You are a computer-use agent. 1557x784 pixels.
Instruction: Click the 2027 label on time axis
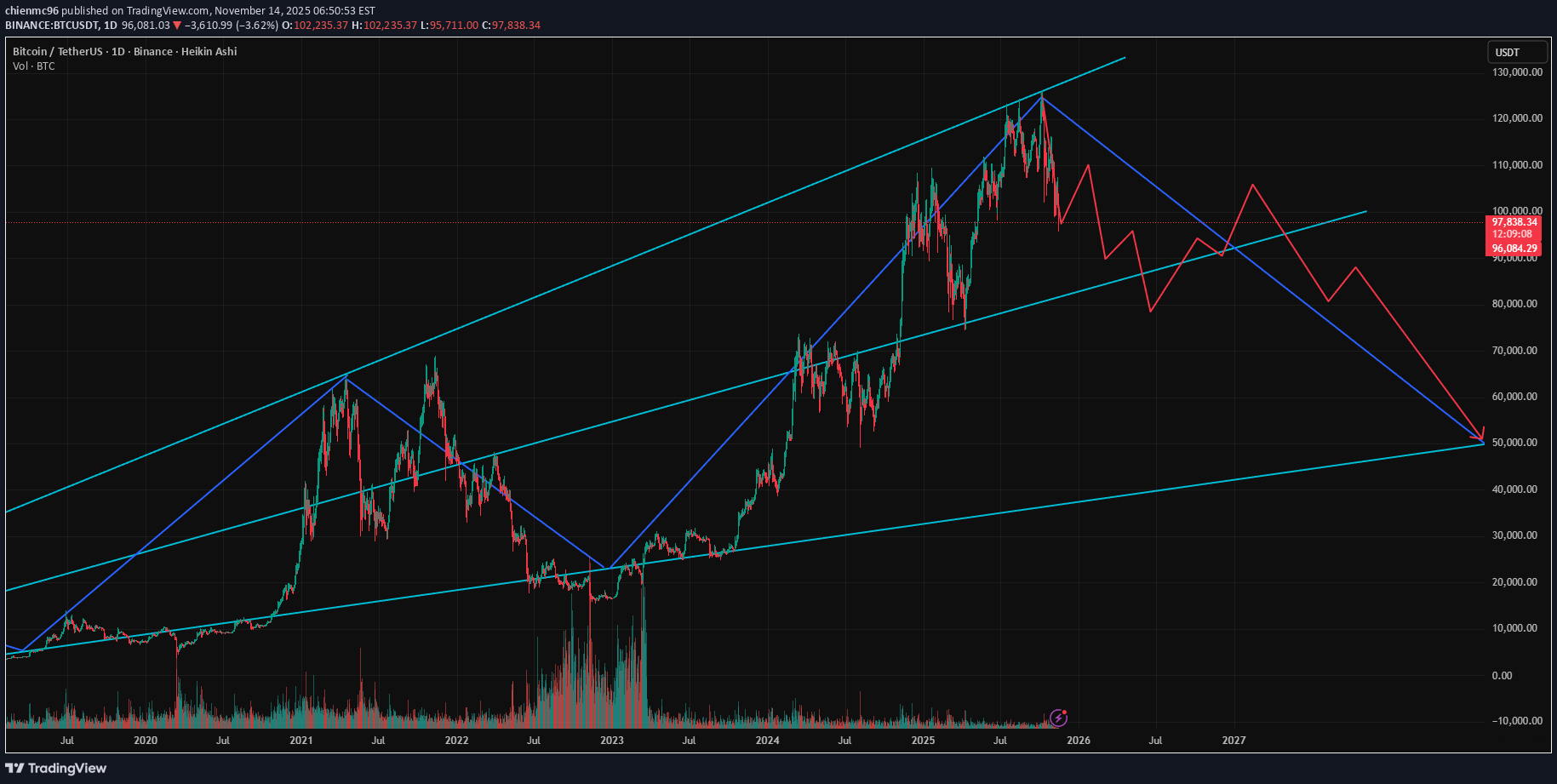[x=1234, y=741]
